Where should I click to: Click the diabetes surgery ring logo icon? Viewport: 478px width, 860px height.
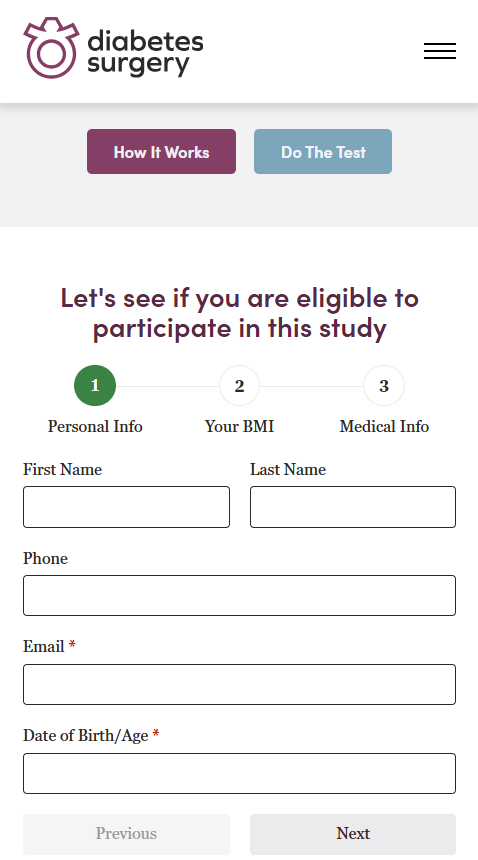coord(51,48)
